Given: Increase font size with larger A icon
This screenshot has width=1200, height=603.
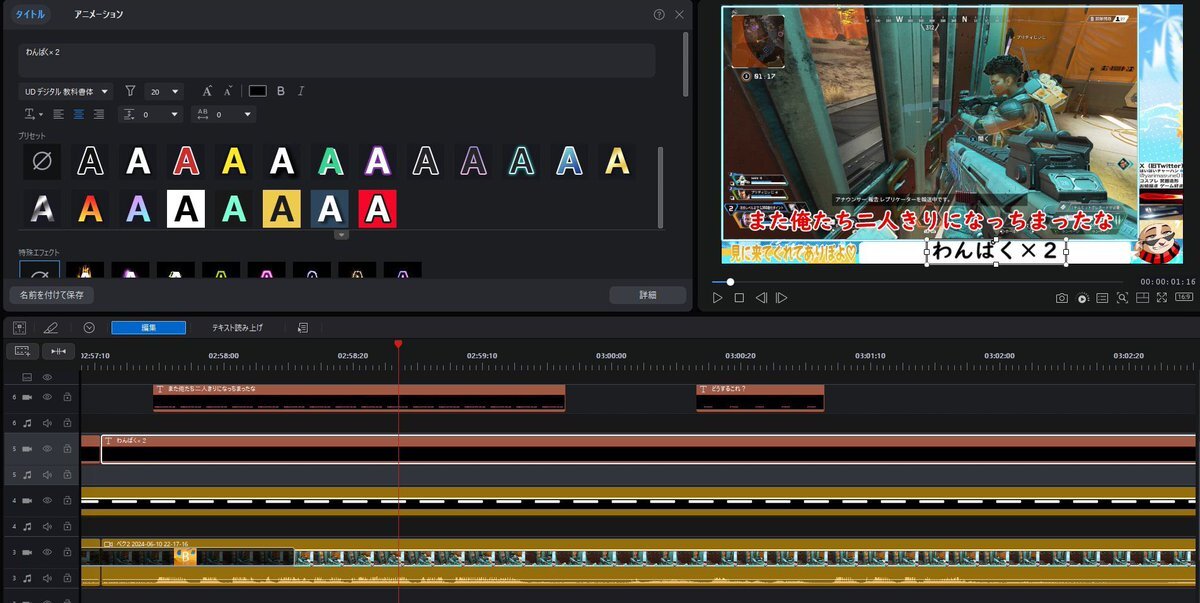Looking at the screenshot, I should tap(207, 91).
